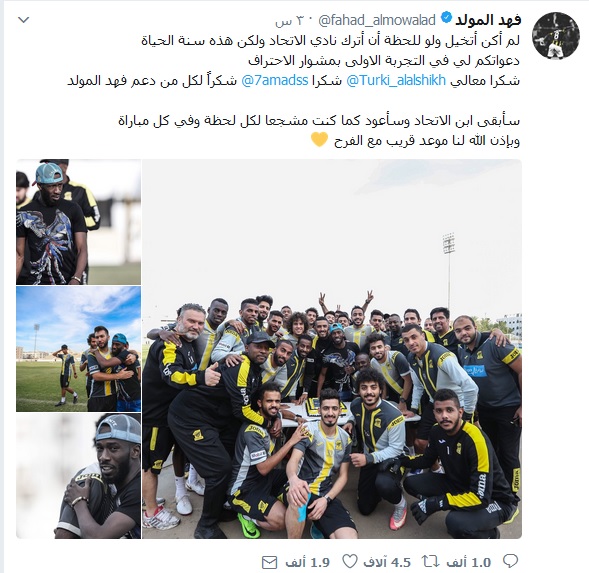This screenshot has height=573, width=589.
Task: Click the 4.5 آلاف retweet count
Action: (x=387, y=562)
